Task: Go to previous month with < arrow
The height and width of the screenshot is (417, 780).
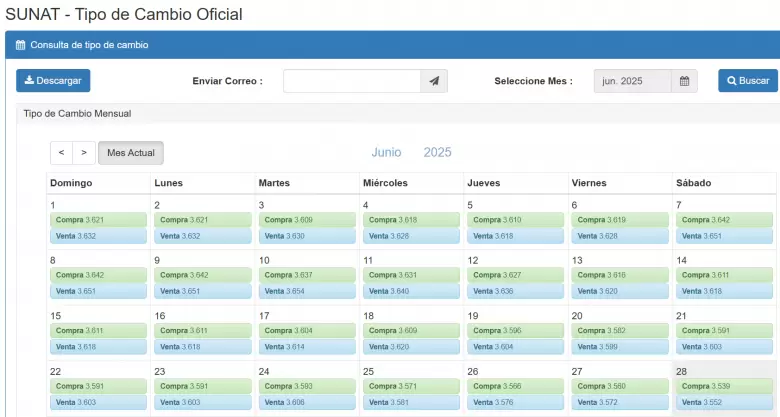Action: click(62, 153)
